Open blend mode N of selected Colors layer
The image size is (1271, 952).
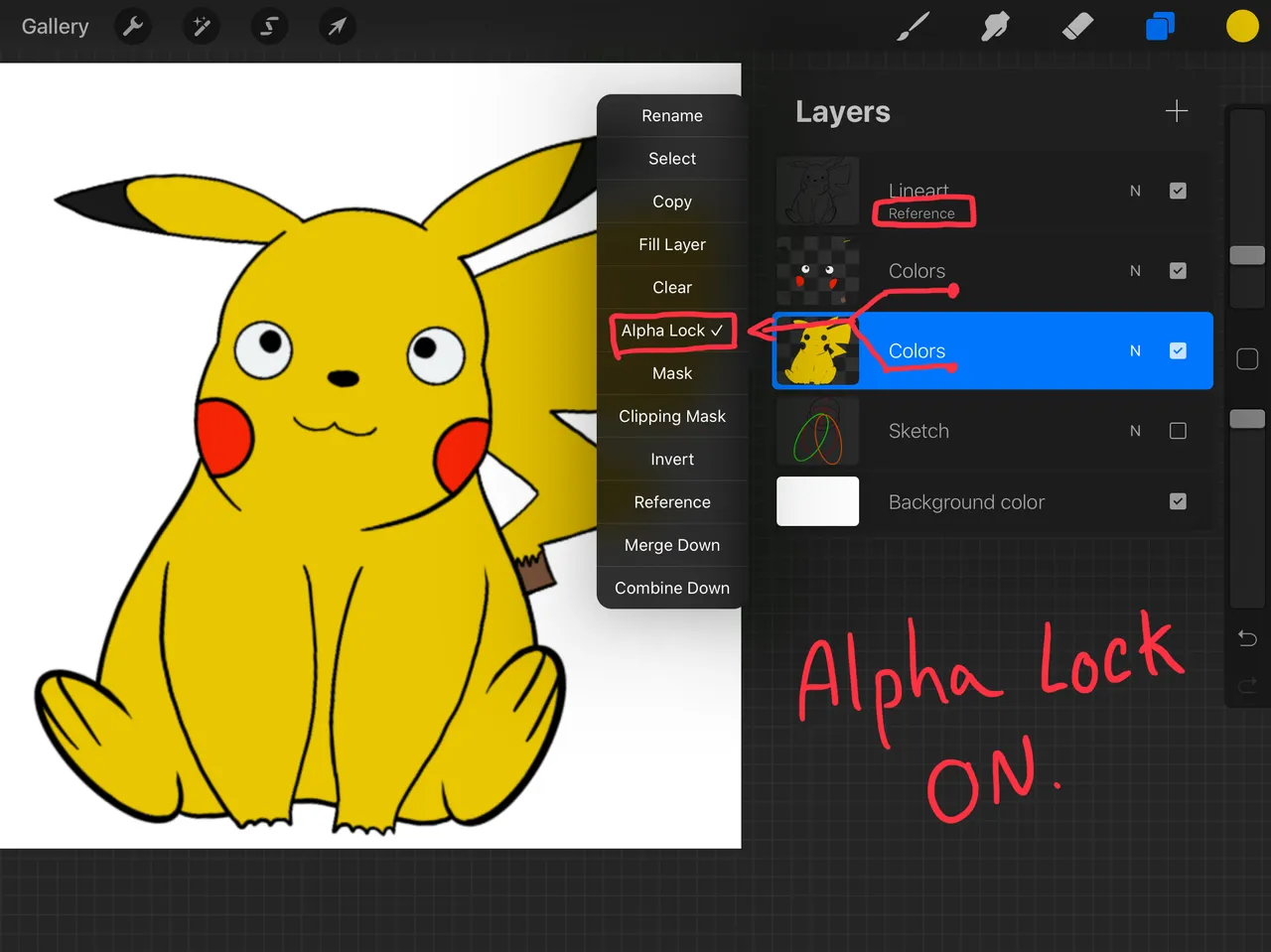(1135, 350)
